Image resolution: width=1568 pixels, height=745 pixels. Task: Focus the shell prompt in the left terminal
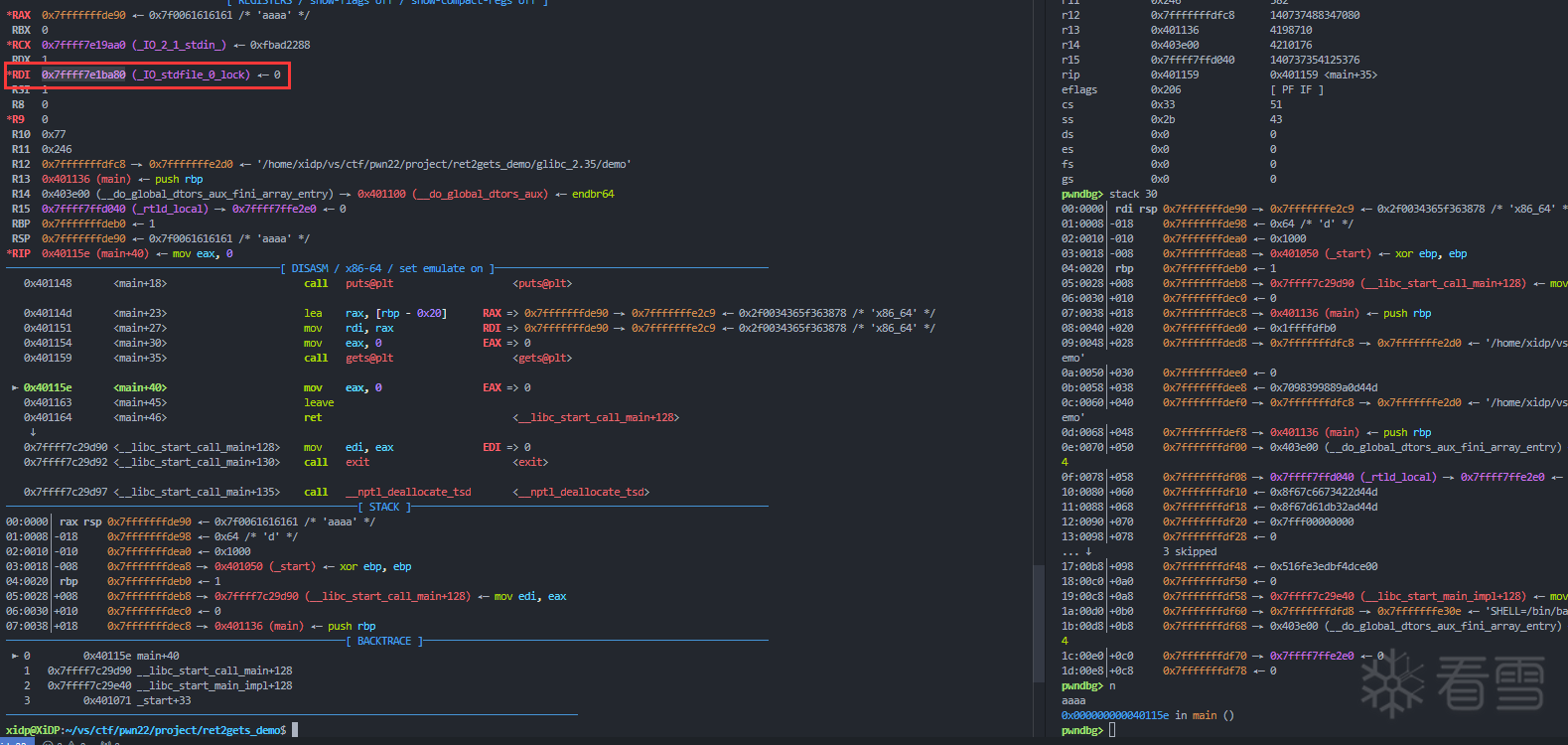coord(295,730)
